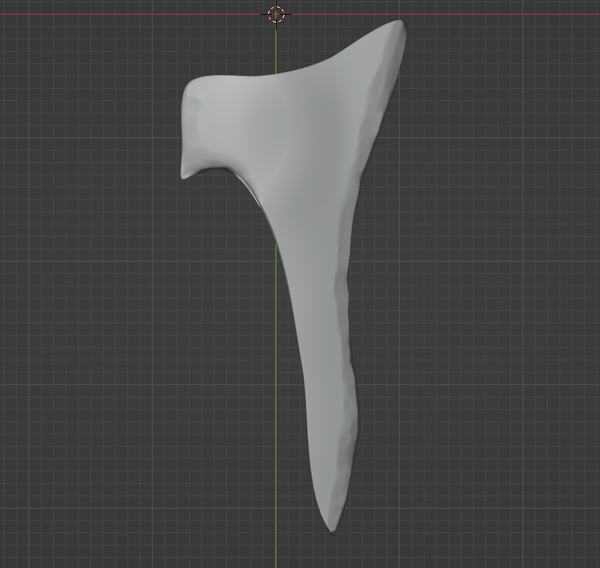The image size is (600, 568).
Task: Click the rough right edge near the mesh bottom
Action: (x=350, y=450)
